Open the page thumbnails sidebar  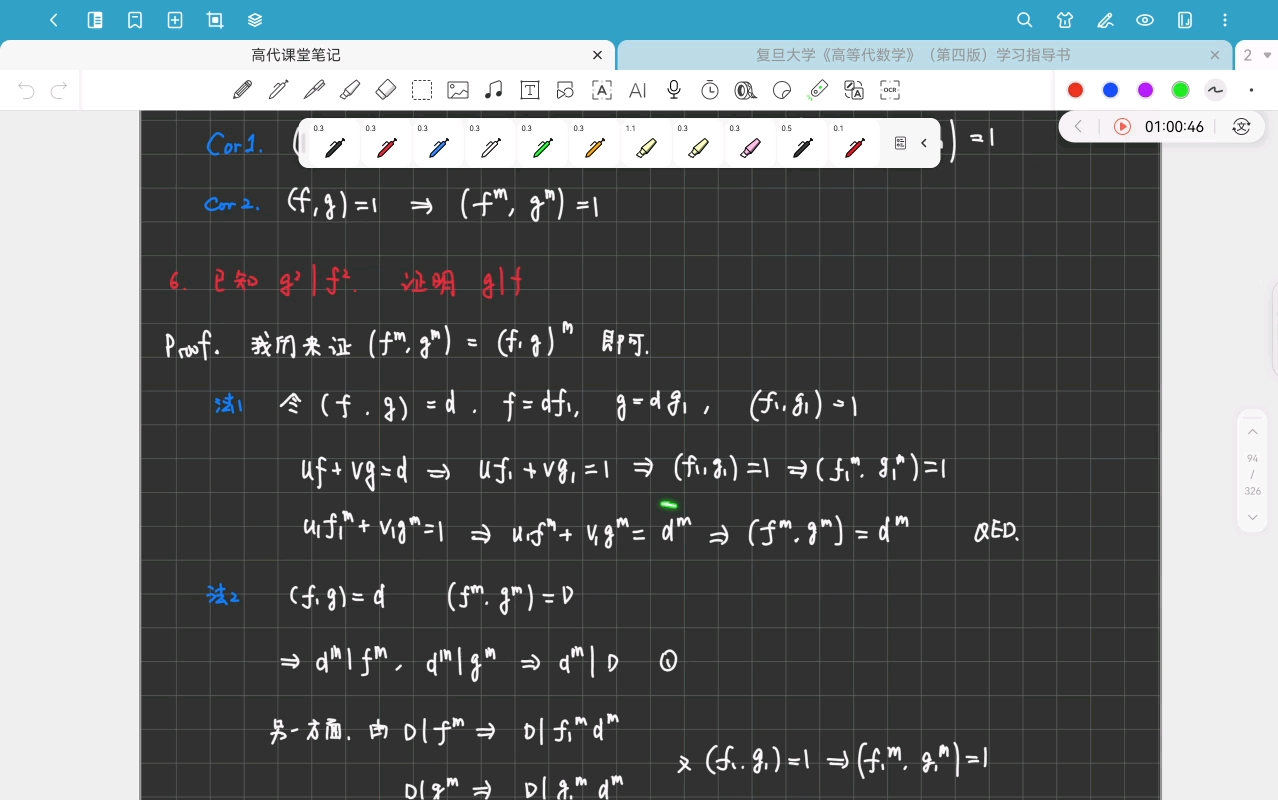(x=95, y=20)
